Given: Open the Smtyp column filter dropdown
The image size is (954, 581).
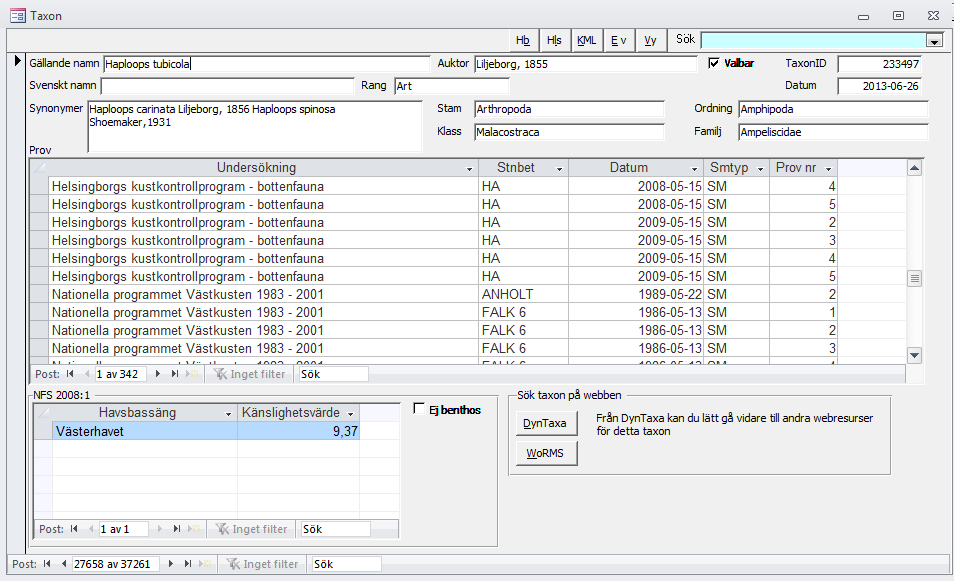Looking at the screenshot, I should 760,169.
